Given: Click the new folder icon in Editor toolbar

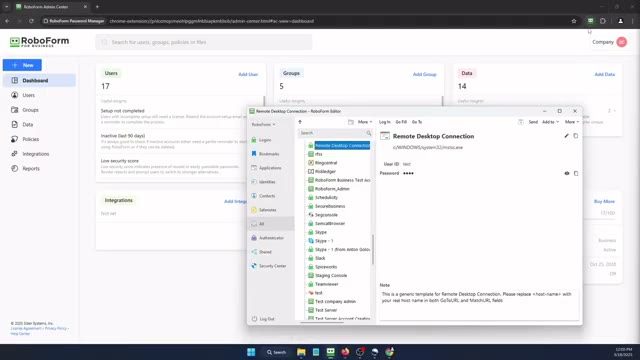Looking at the screenshot, I should tap(351, 122).
